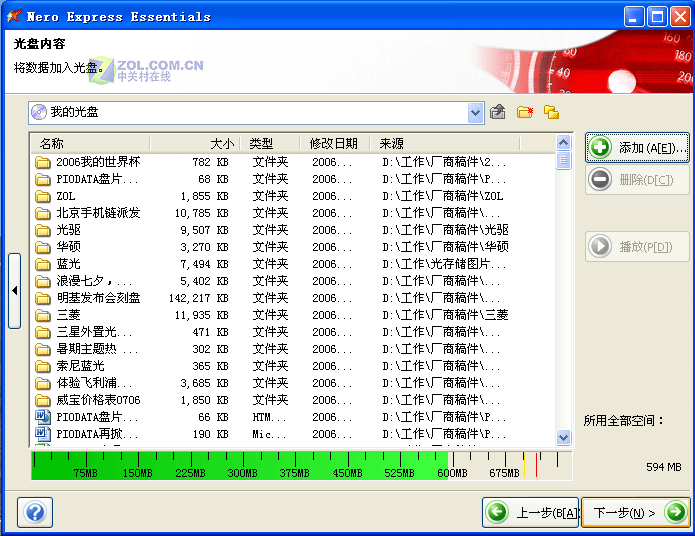The image size is (695, 536).
Task: Select the 华硕 folder icon
Action: [43, 247]
